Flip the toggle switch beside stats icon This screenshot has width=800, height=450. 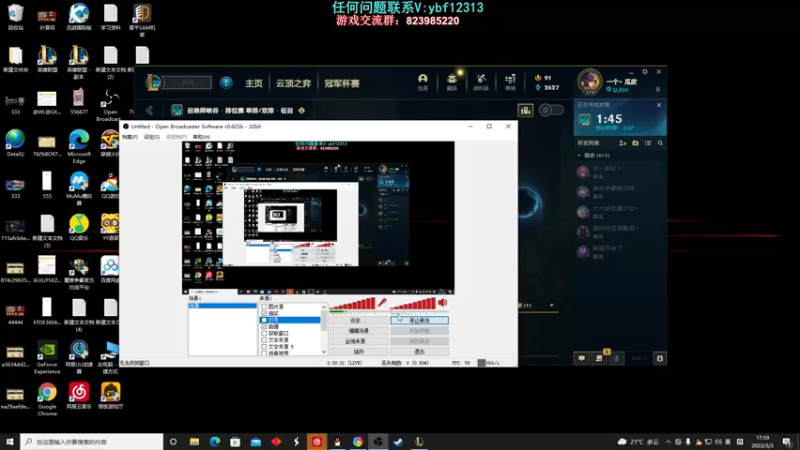(x=552, y=110)
